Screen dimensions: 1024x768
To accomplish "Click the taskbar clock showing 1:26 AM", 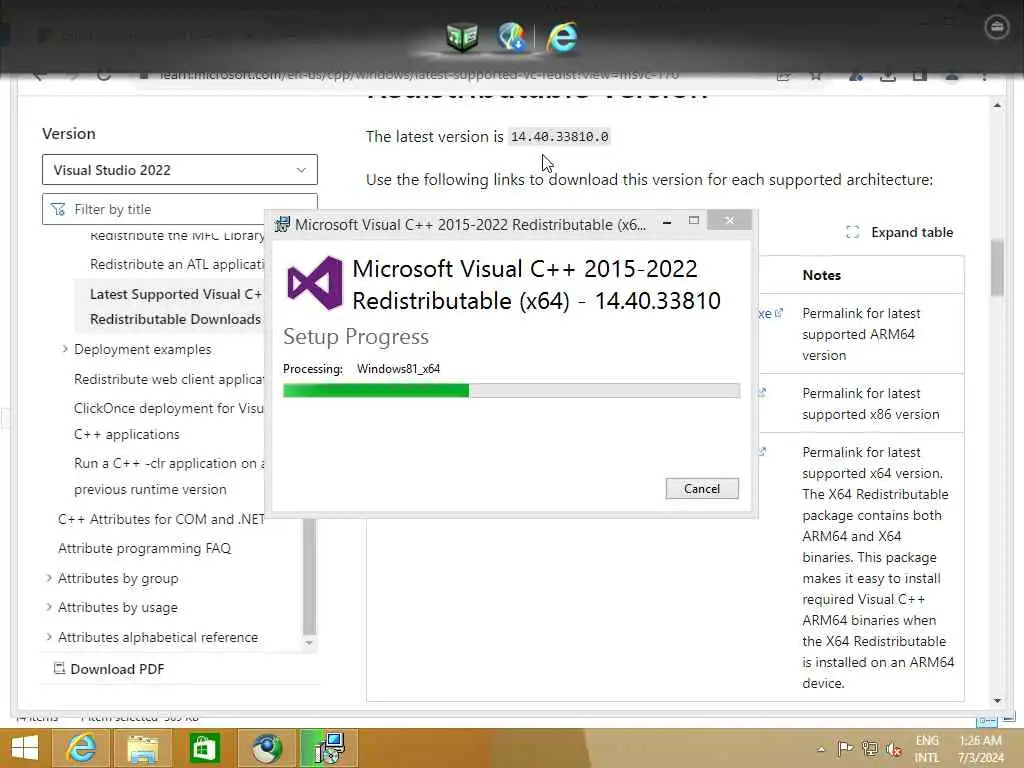I will (x=980, y=749).
